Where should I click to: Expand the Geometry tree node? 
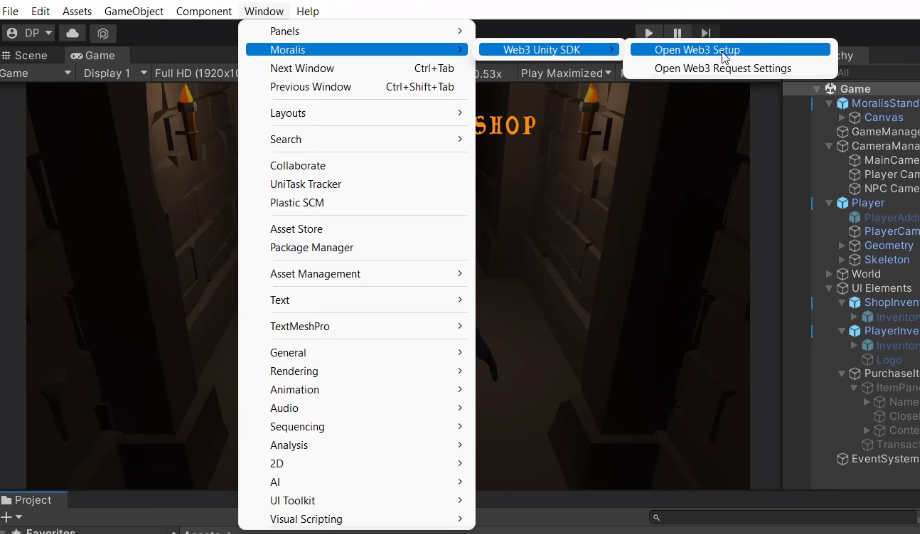842,245
